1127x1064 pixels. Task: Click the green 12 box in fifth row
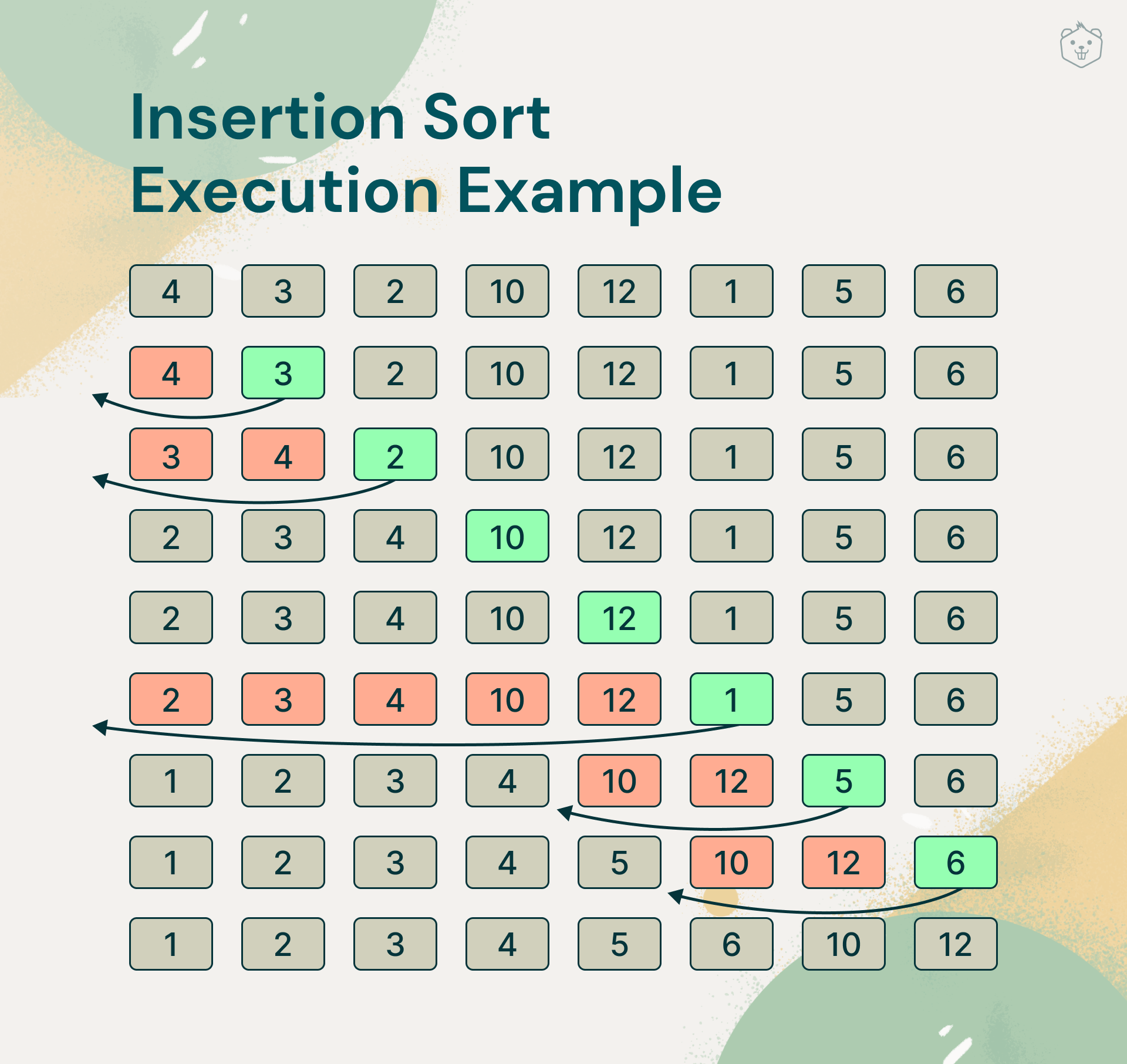619,618
